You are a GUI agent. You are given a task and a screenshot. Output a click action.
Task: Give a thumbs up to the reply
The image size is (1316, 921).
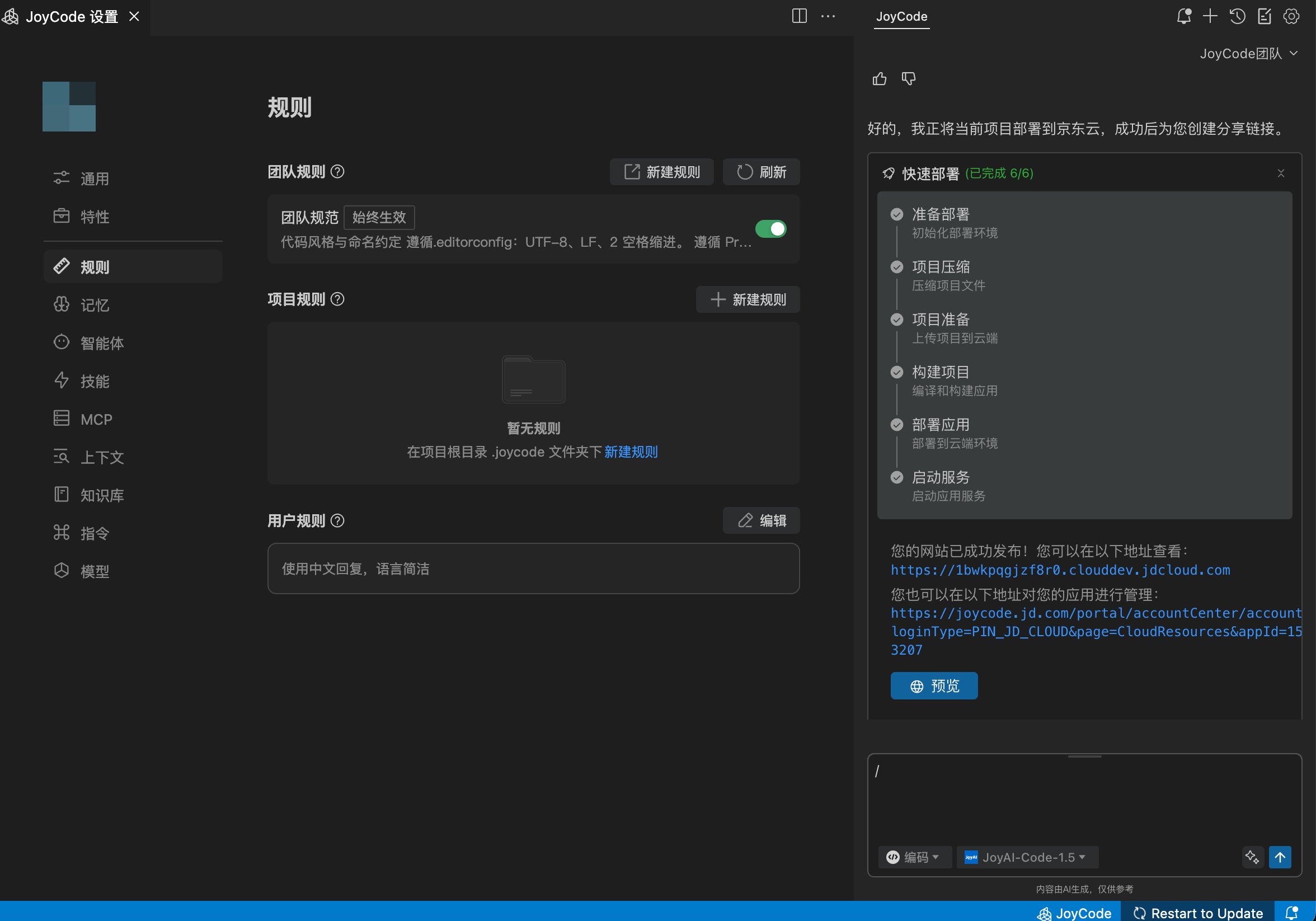880,78
